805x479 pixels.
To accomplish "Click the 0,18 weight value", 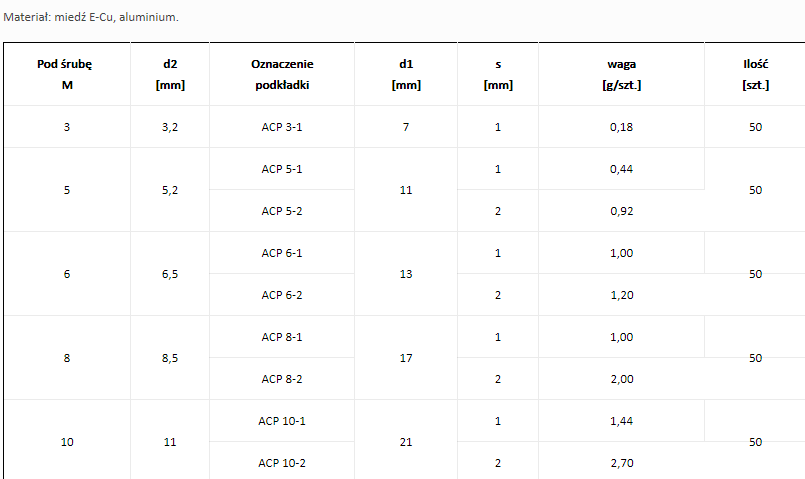I will pyautogui.click(x=621, y=127).
